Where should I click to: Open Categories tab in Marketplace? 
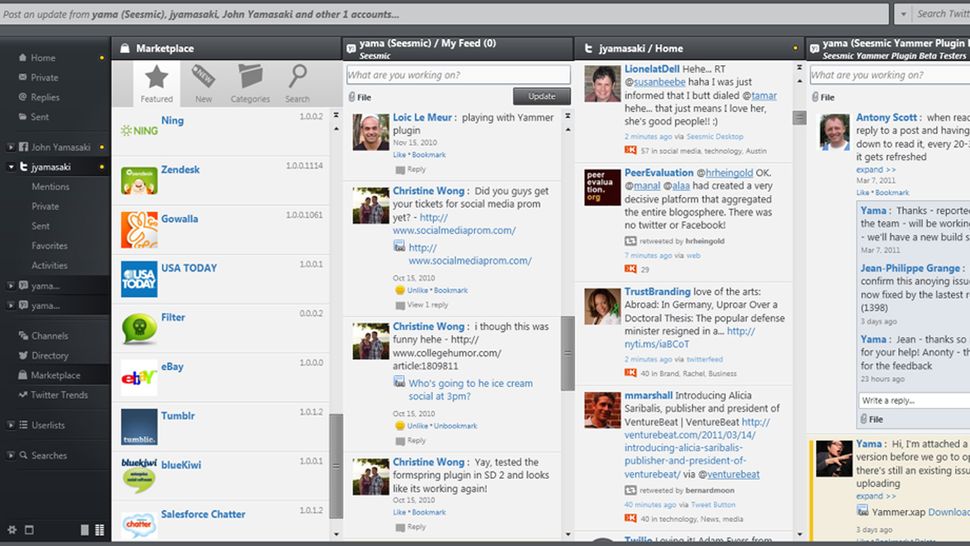tap(250, 84)
